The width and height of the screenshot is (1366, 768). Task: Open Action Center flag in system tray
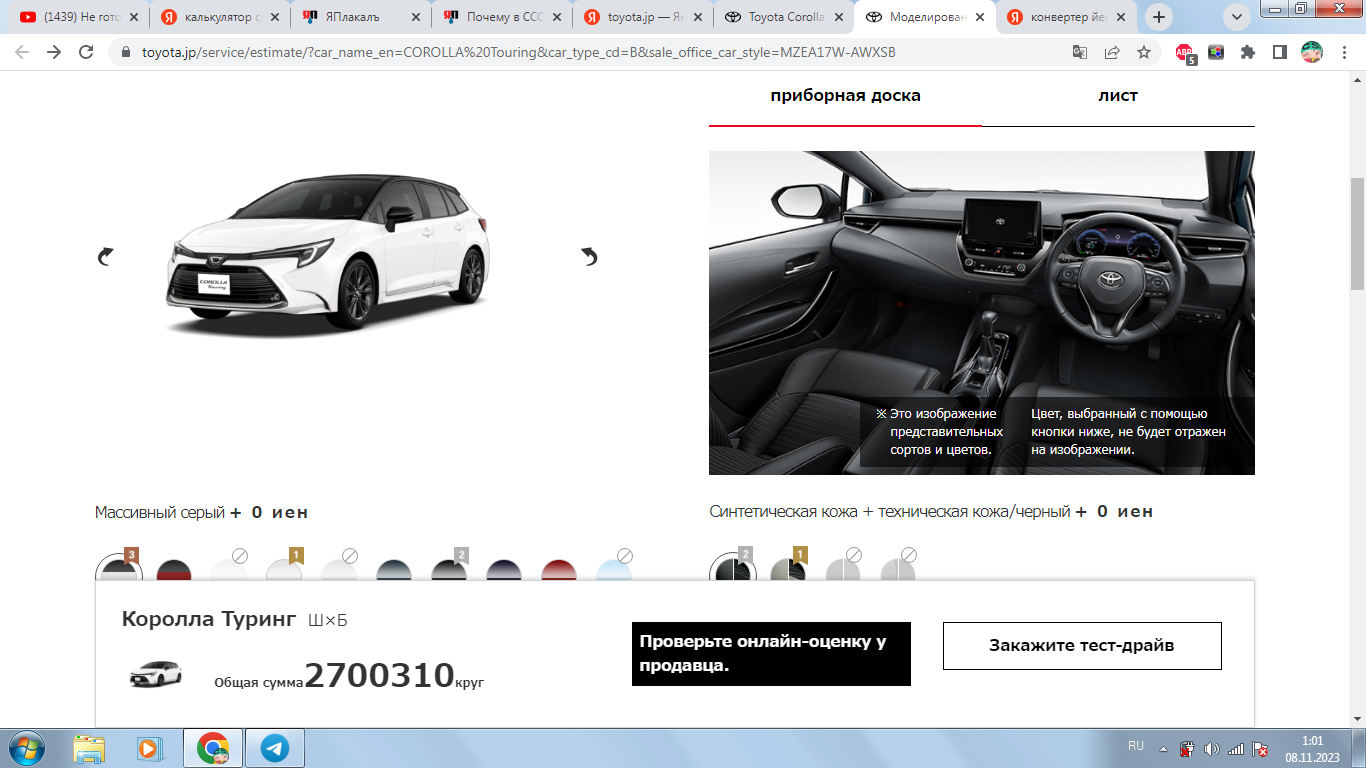[x=1260, y=749]
